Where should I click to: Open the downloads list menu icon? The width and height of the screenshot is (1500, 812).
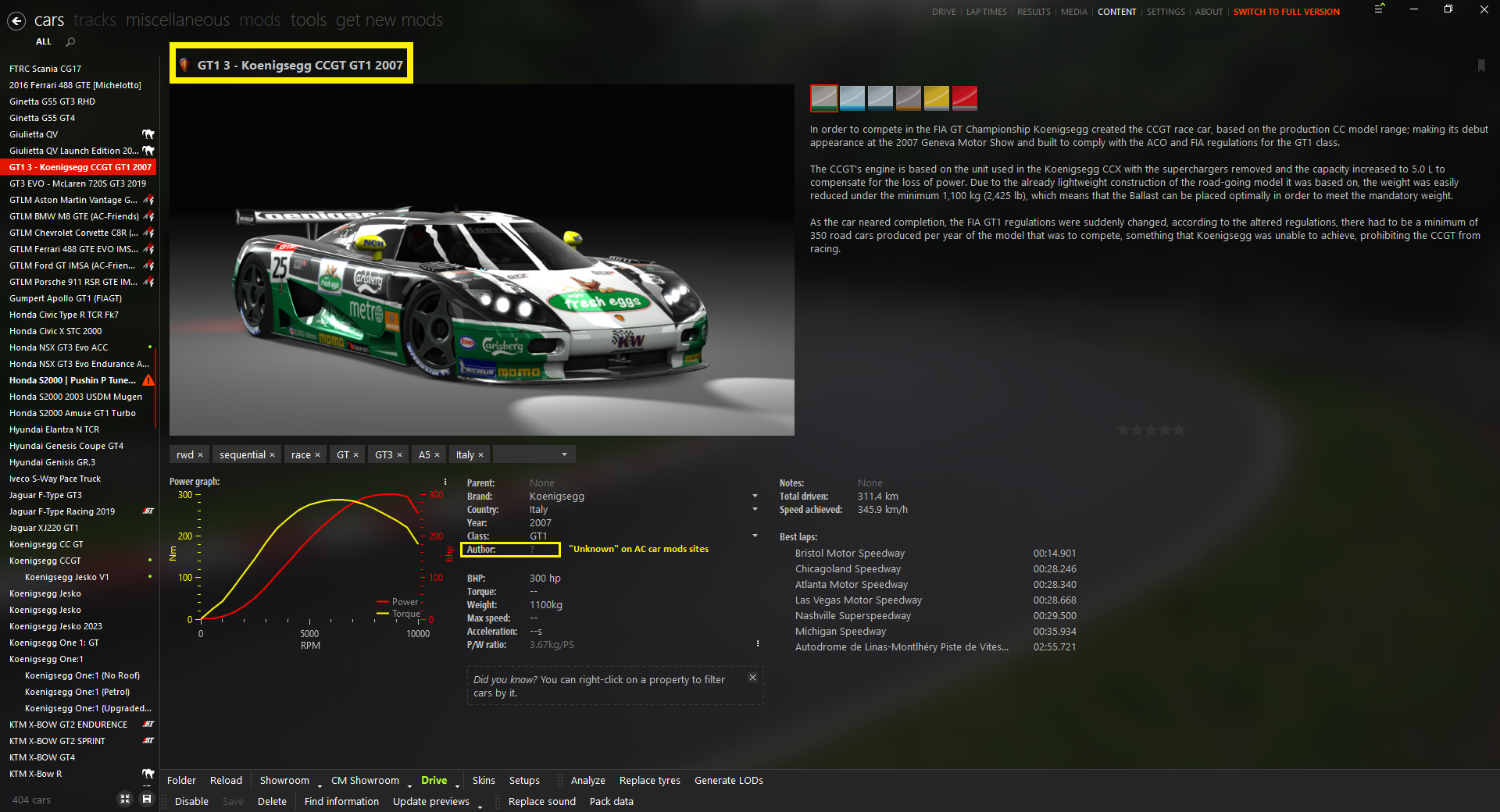[x=1380, y=9]
